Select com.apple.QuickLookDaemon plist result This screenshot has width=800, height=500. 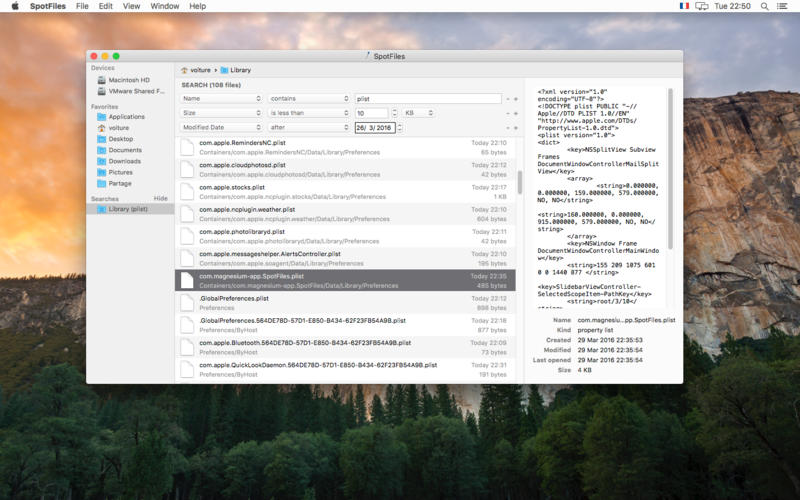point(345,369)
